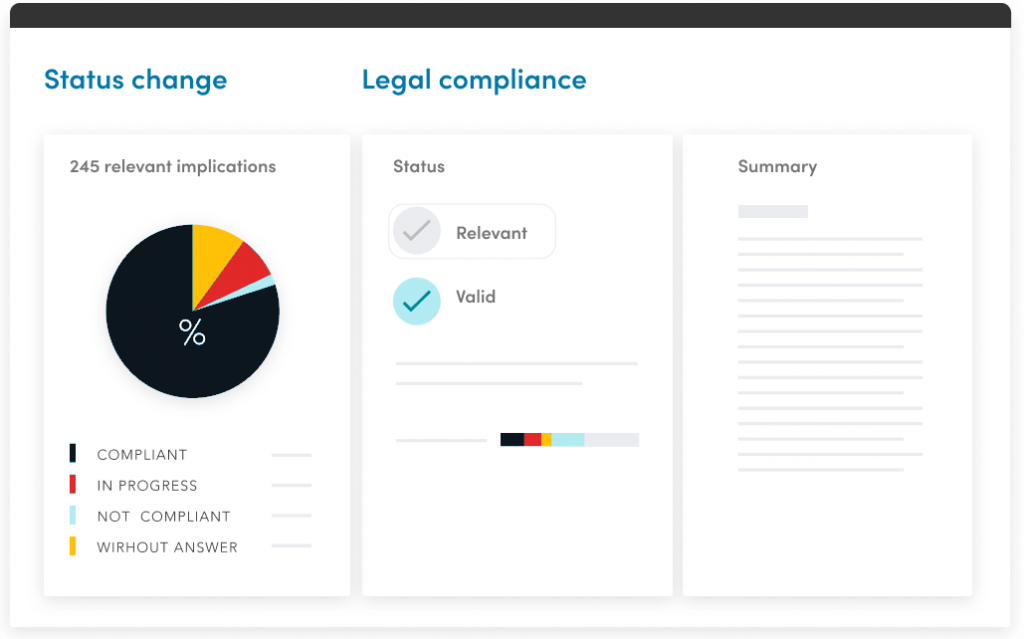Image resolution: width=1024 pixels, height=639 pixels.
Task: Click the multicolor compliance progress bar
Action: [x=569, y=439]
